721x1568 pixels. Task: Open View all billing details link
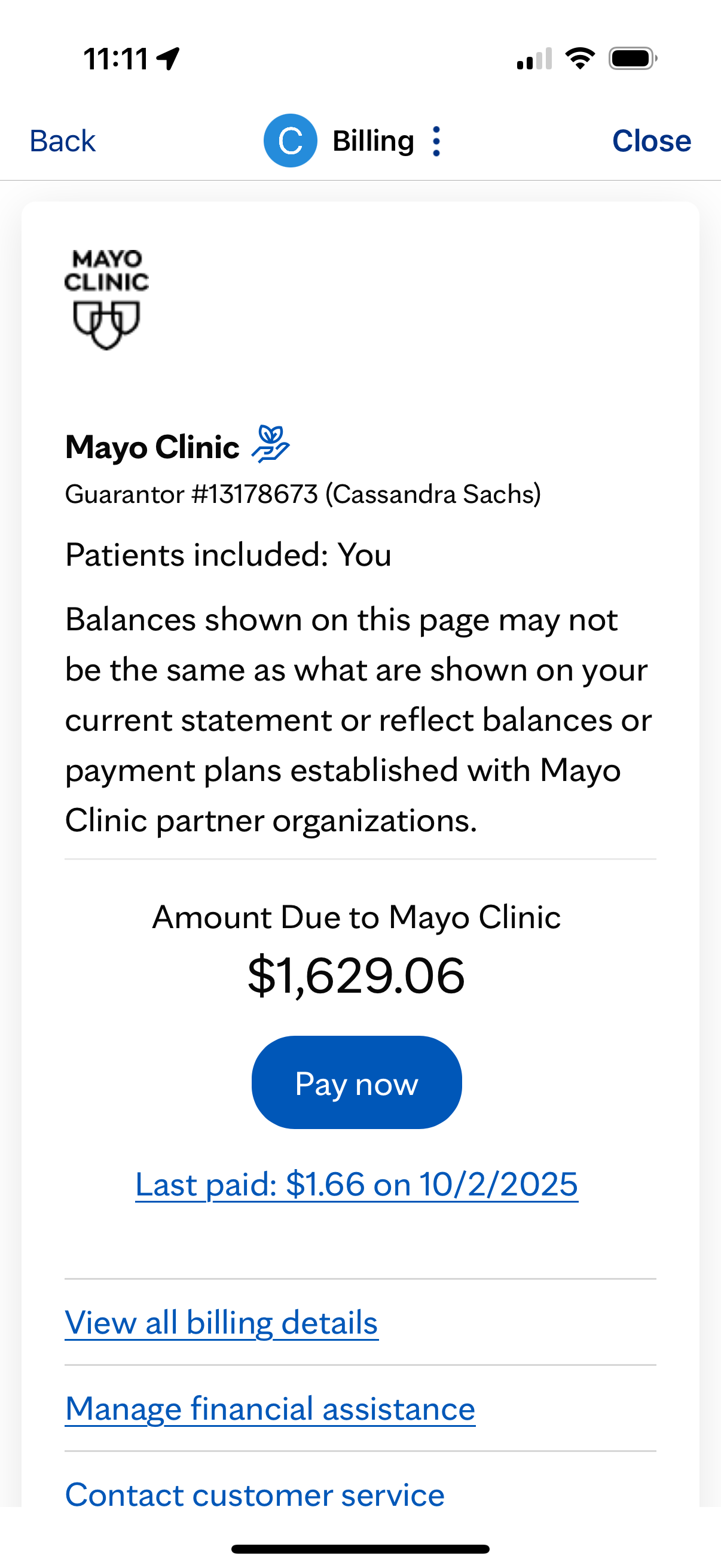coord(221,1323)
